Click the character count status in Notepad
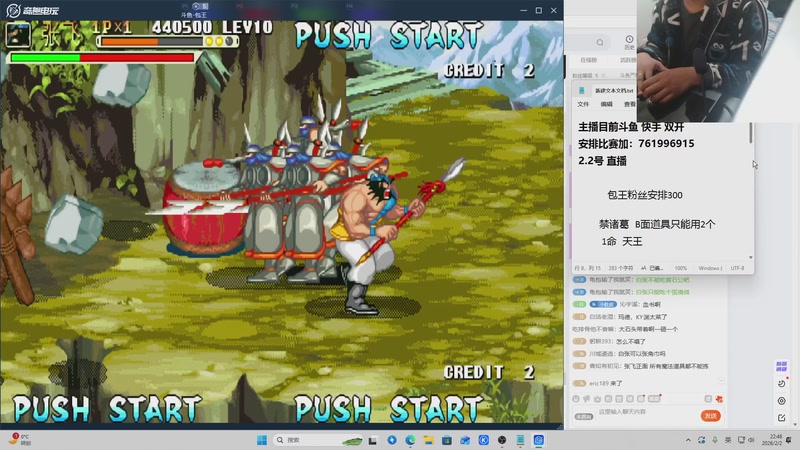 (x=620, y=268)
